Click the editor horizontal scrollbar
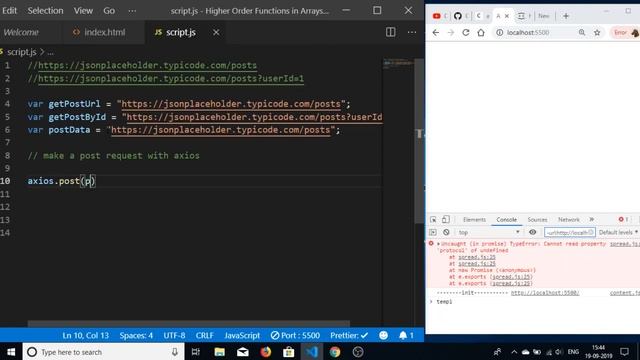 tap(189, 324)
